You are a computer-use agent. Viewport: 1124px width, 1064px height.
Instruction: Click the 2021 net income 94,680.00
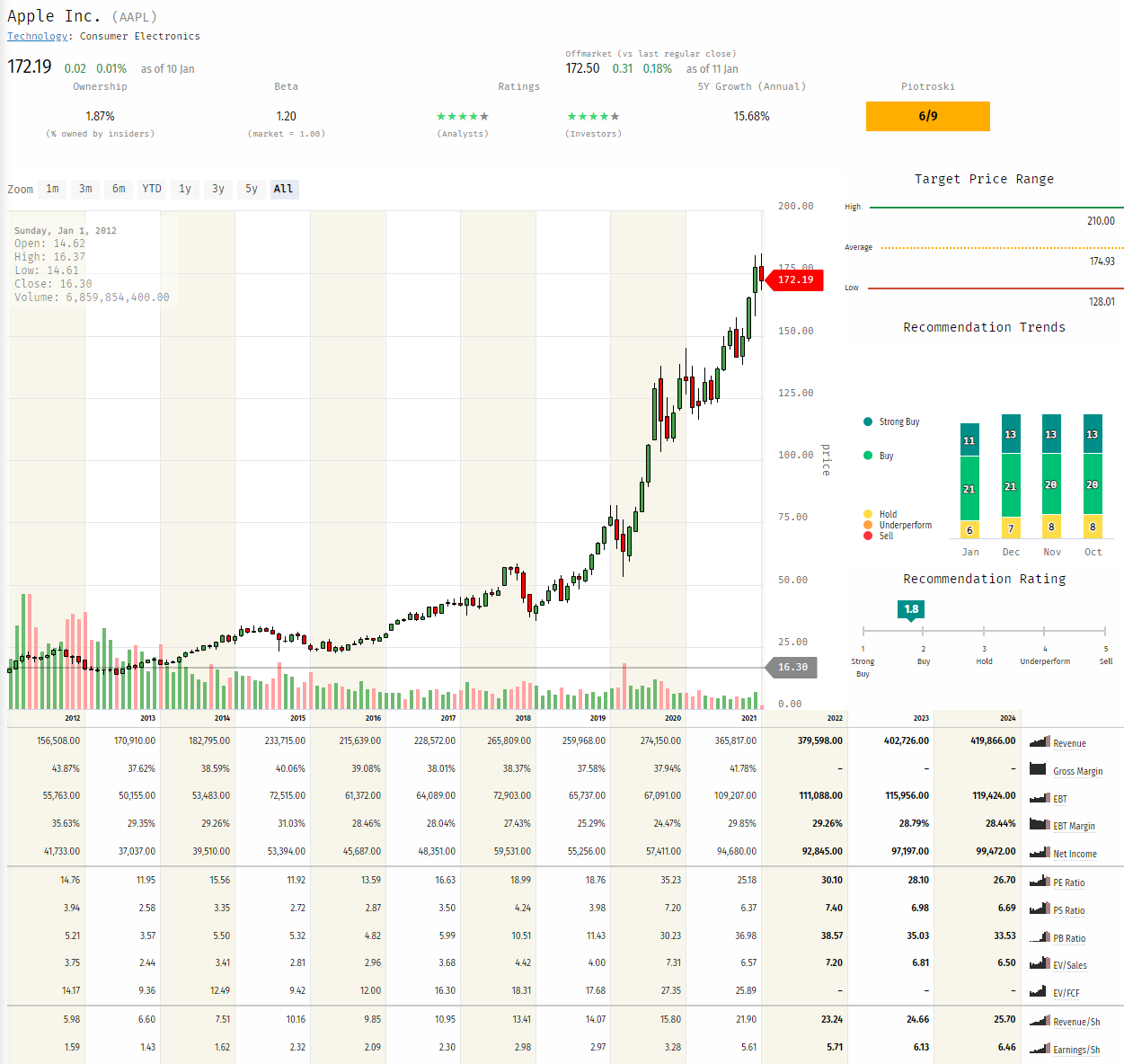pos(737,851)
